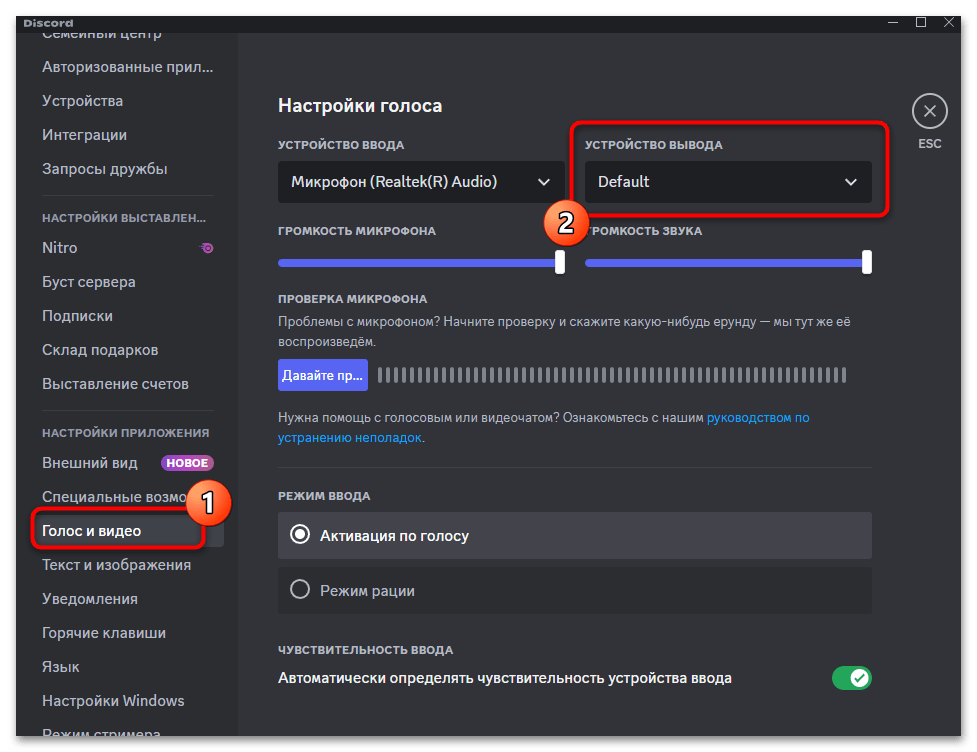The image size is (977, 752).
Task: Open Запросы дружбы settings section
Action: 105,169
